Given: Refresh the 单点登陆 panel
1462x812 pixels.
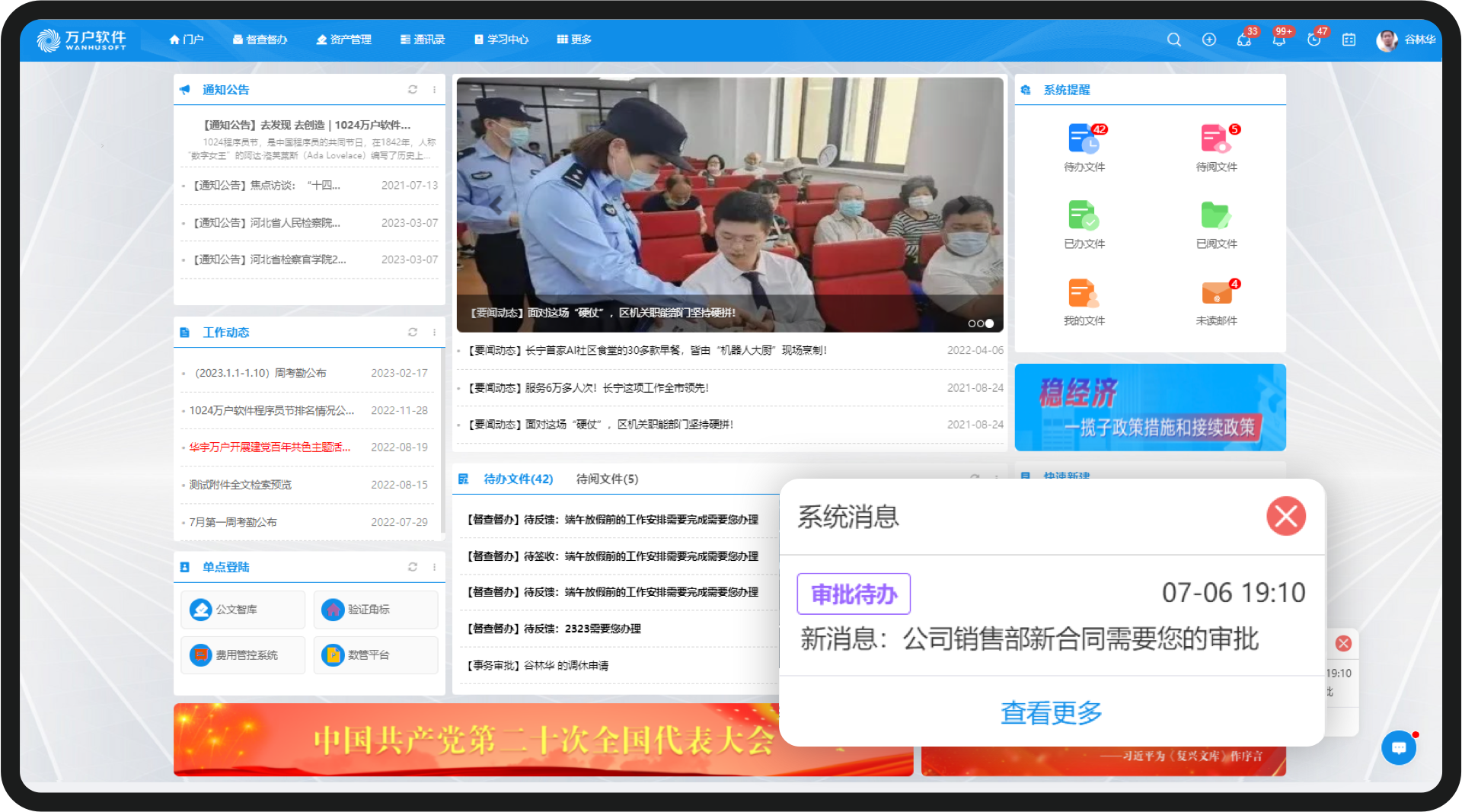Looking at the screenshot, I should [x=413, y=567].
